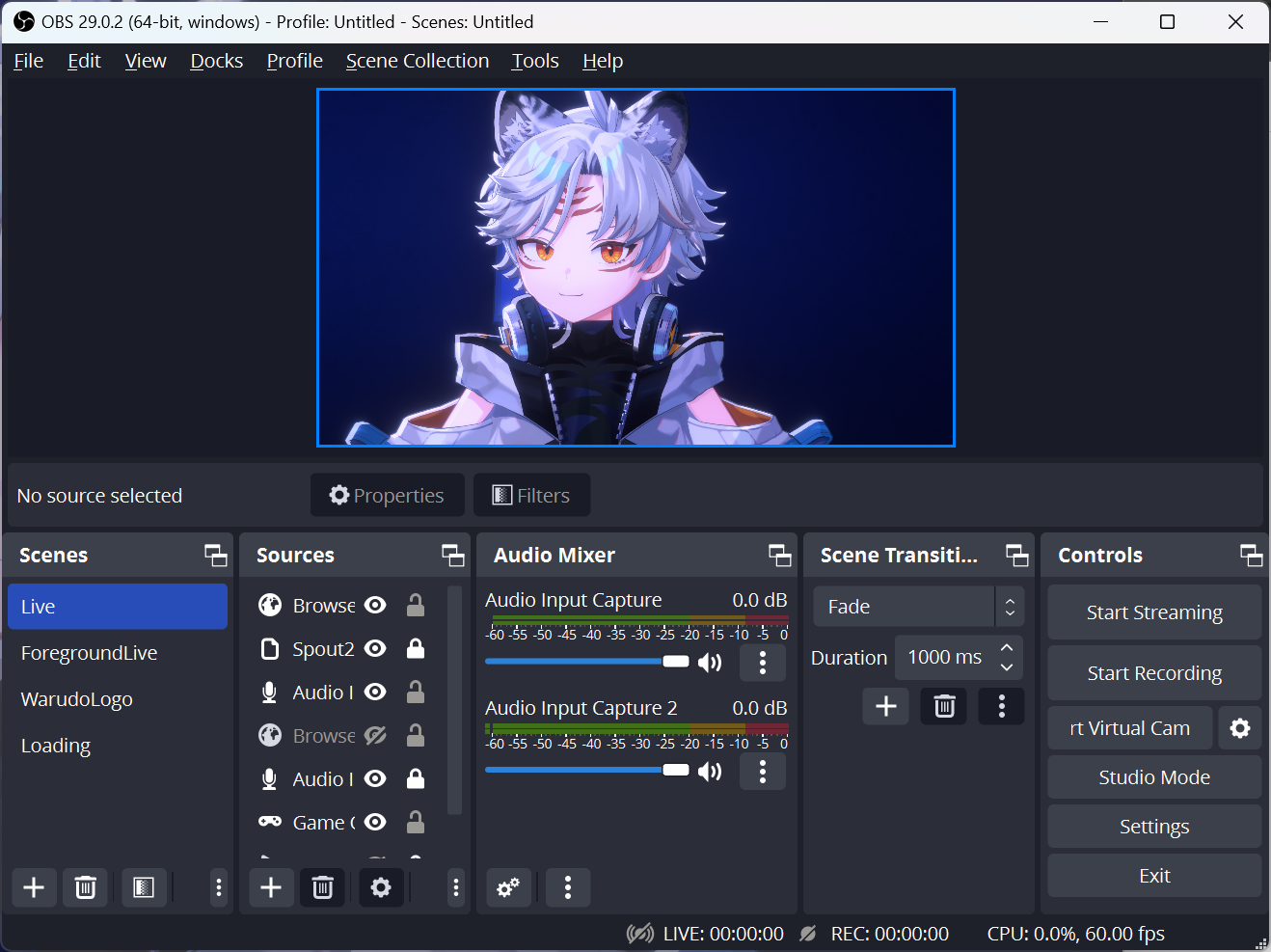Screen dimensions: 1271x952
Task: Click Start Streaming
Action: coord(1154,612)
